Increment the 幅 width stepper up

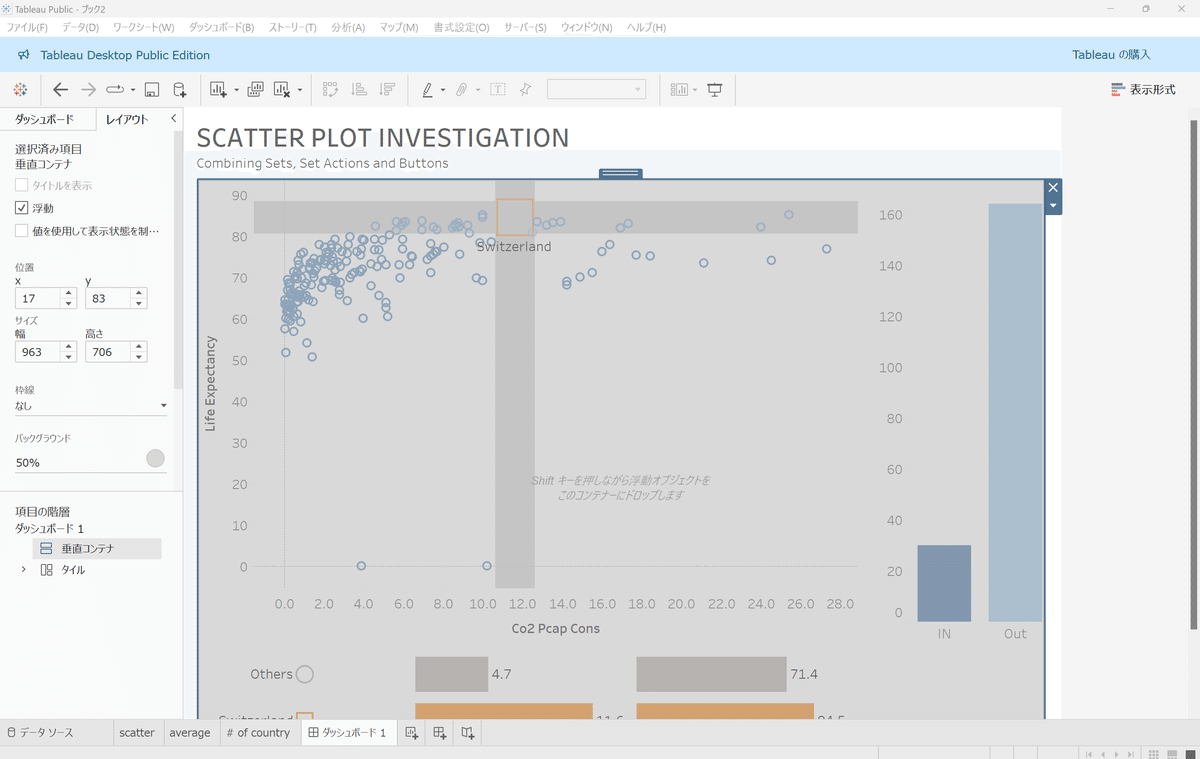[x=69, y=347]
